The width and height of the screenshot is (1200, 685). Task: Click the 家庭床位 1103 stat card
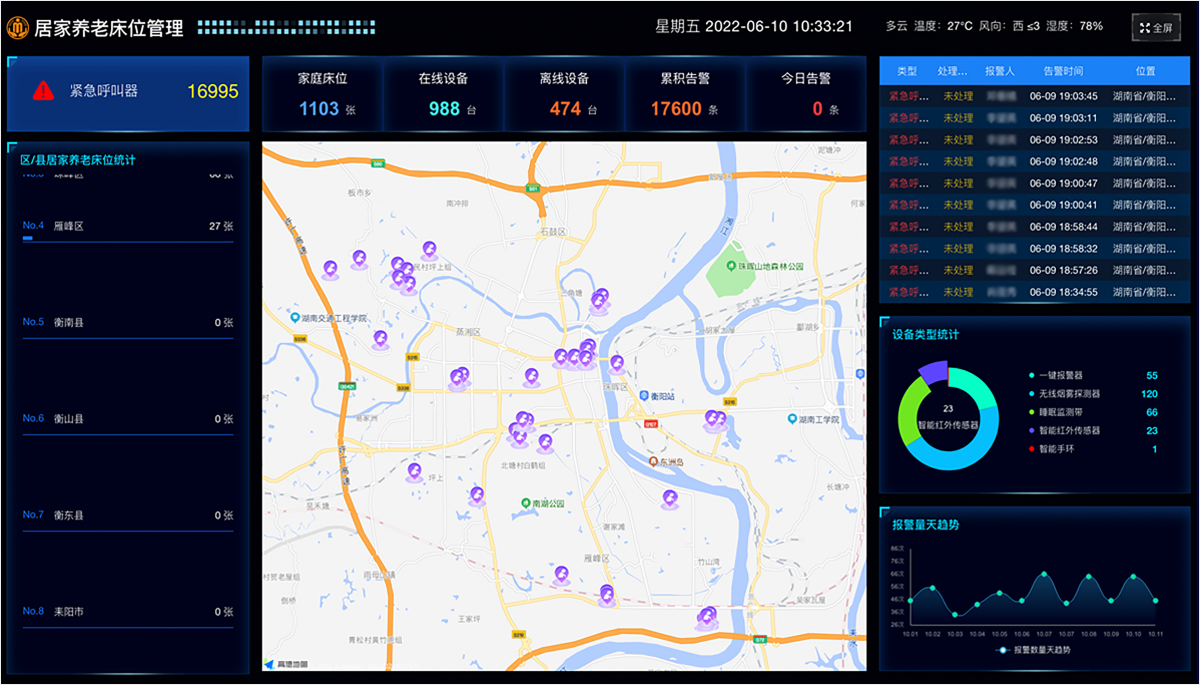coord(322,94)
